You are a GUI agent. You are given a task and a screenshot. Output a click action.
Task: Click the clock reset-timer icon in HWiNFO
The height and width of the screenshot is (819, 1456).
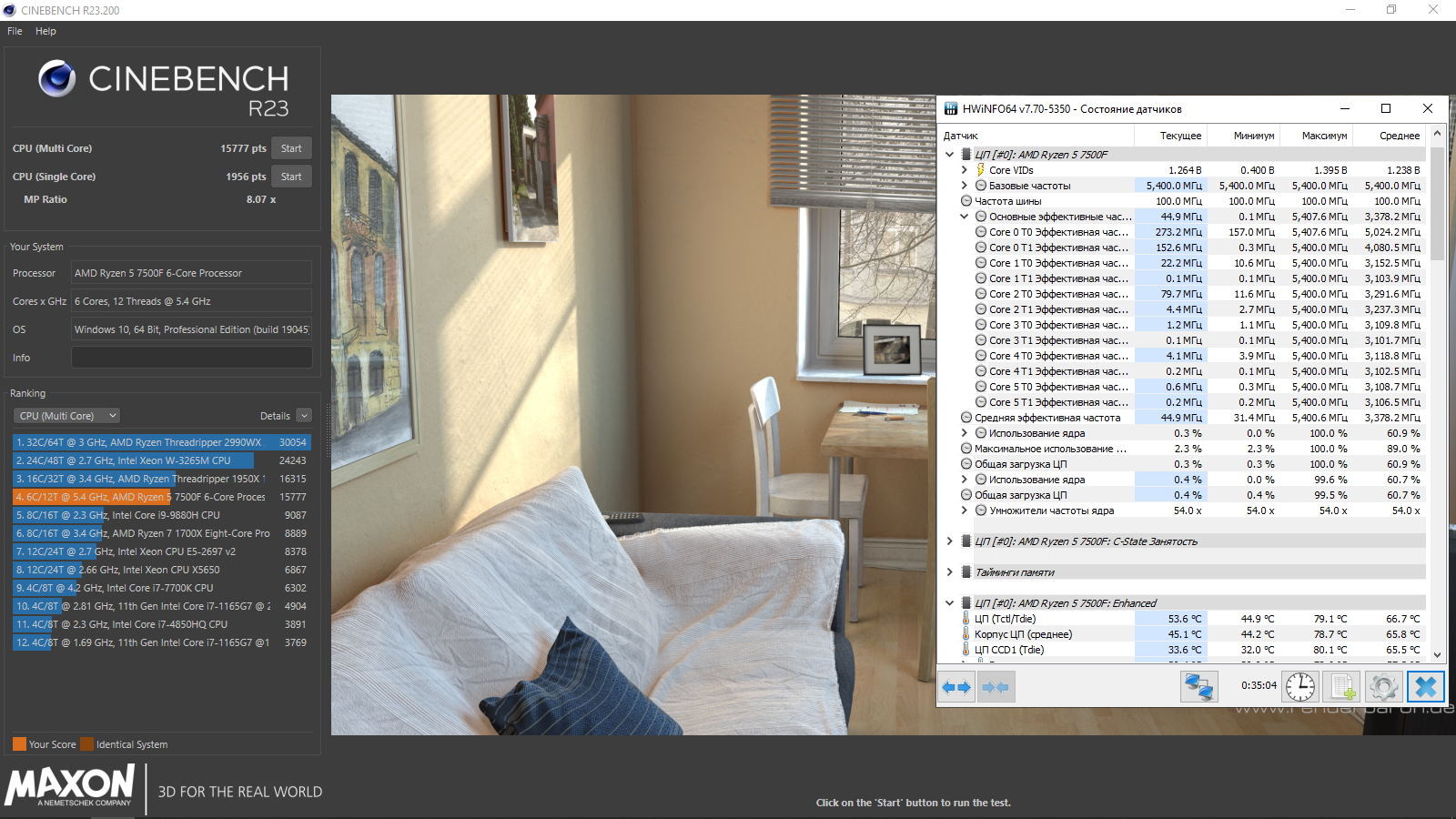click(x=1300, y=686)
